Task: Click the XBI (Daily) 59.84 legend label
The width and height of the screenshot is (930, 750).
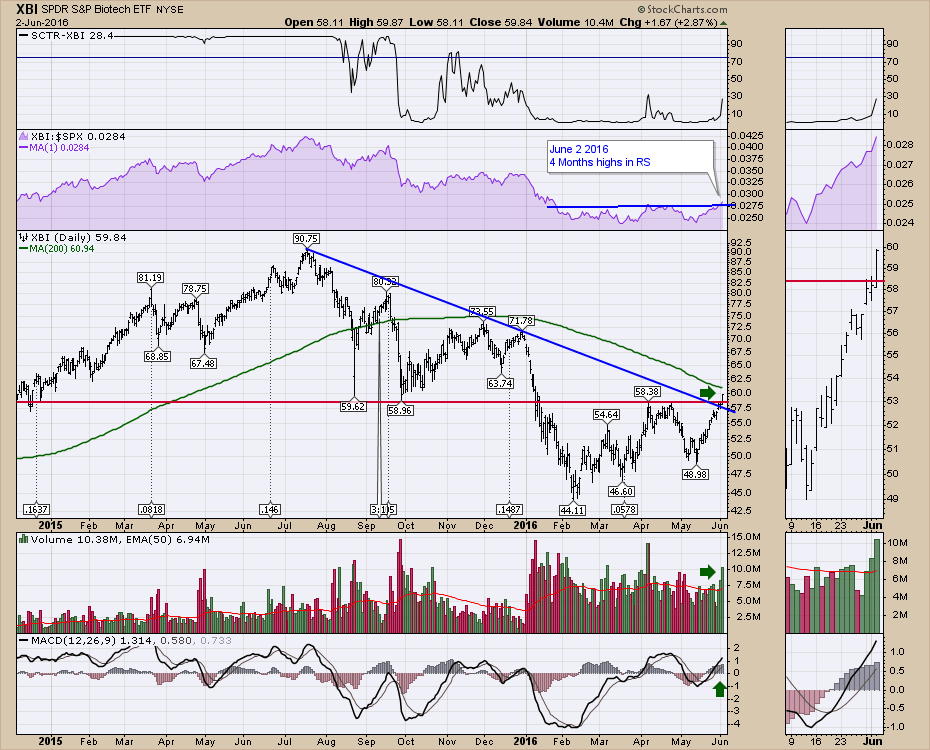Action: 73,237
